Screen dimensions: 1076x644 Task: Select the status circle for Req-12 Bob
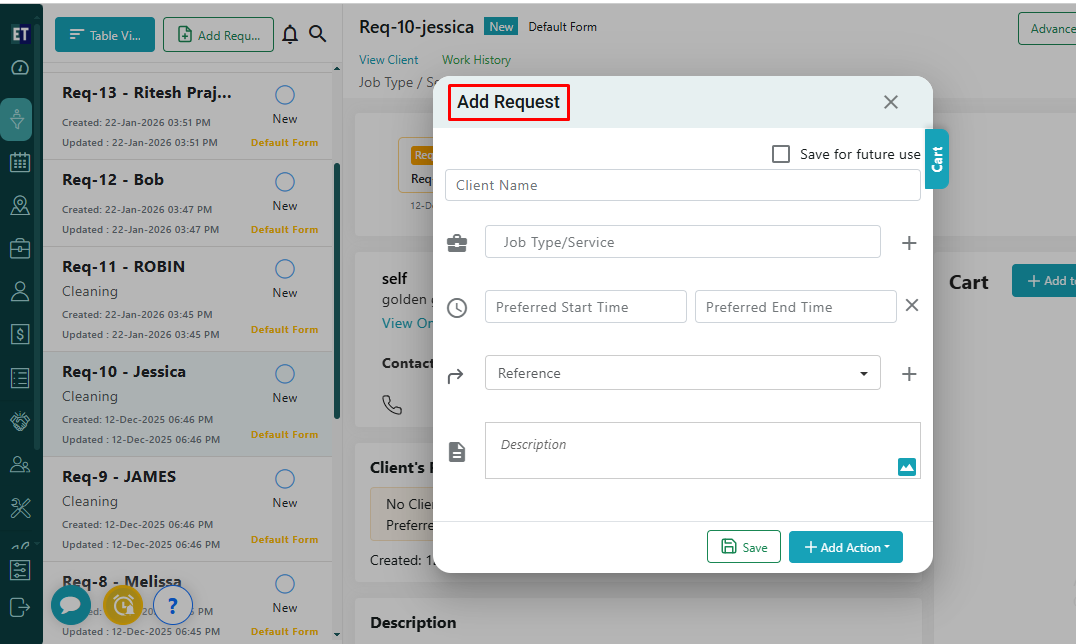point(285,182)
